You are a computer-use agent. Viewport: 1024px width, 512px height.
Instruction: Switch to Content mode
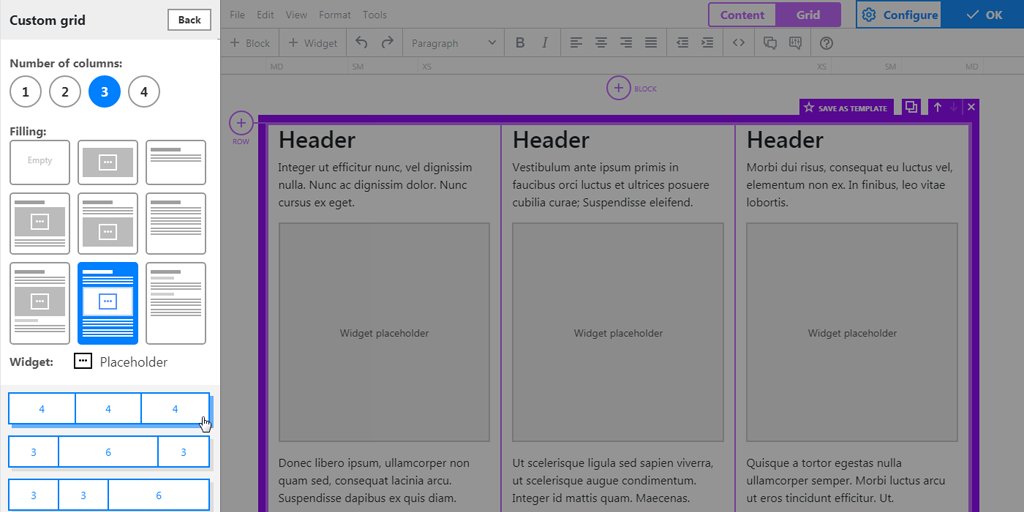[x=742, y=15]
